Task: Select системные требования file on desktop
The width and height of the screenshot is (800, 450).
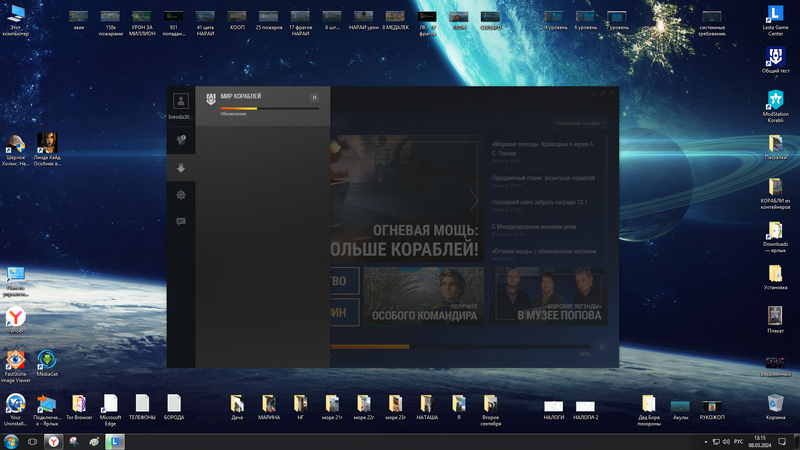Action: pos(712,23)
